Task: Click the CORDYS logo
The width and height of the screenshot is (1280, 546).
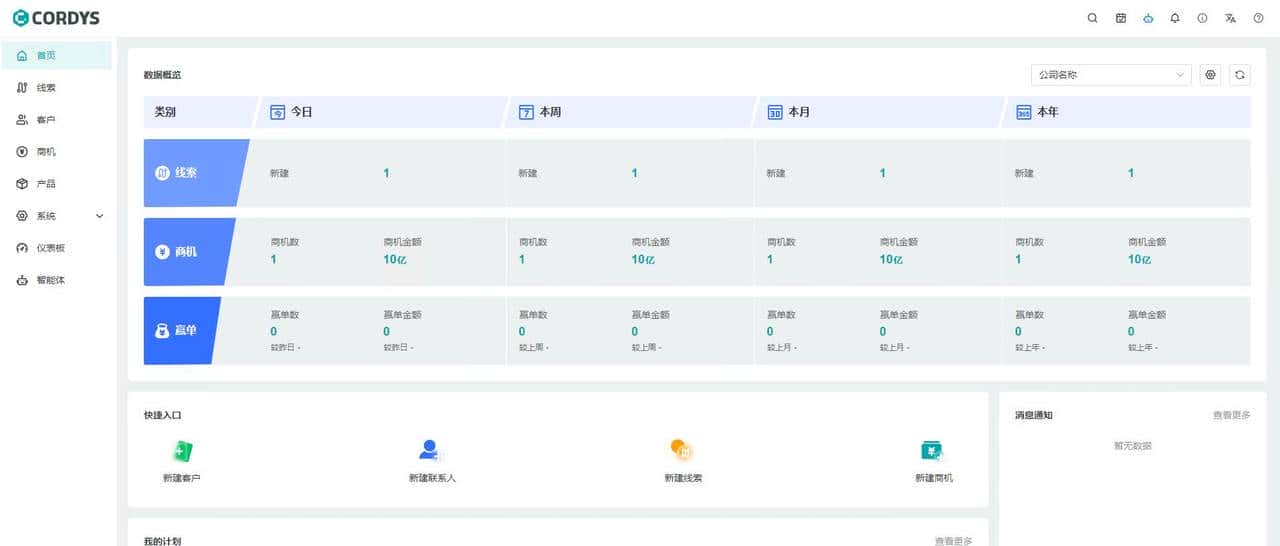Action: 56,18
